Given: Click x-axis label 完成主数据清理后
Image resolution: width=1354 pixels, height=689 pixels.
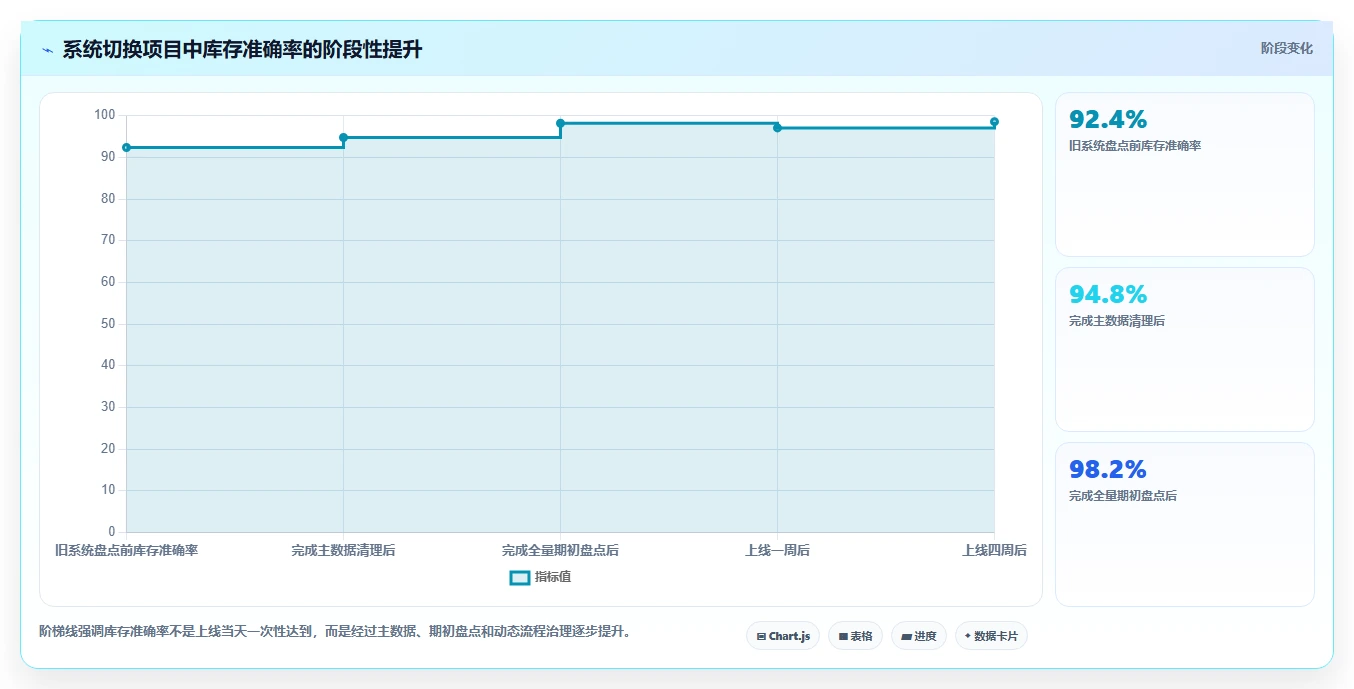Looking at the screenshot, I should pos(343,551).
